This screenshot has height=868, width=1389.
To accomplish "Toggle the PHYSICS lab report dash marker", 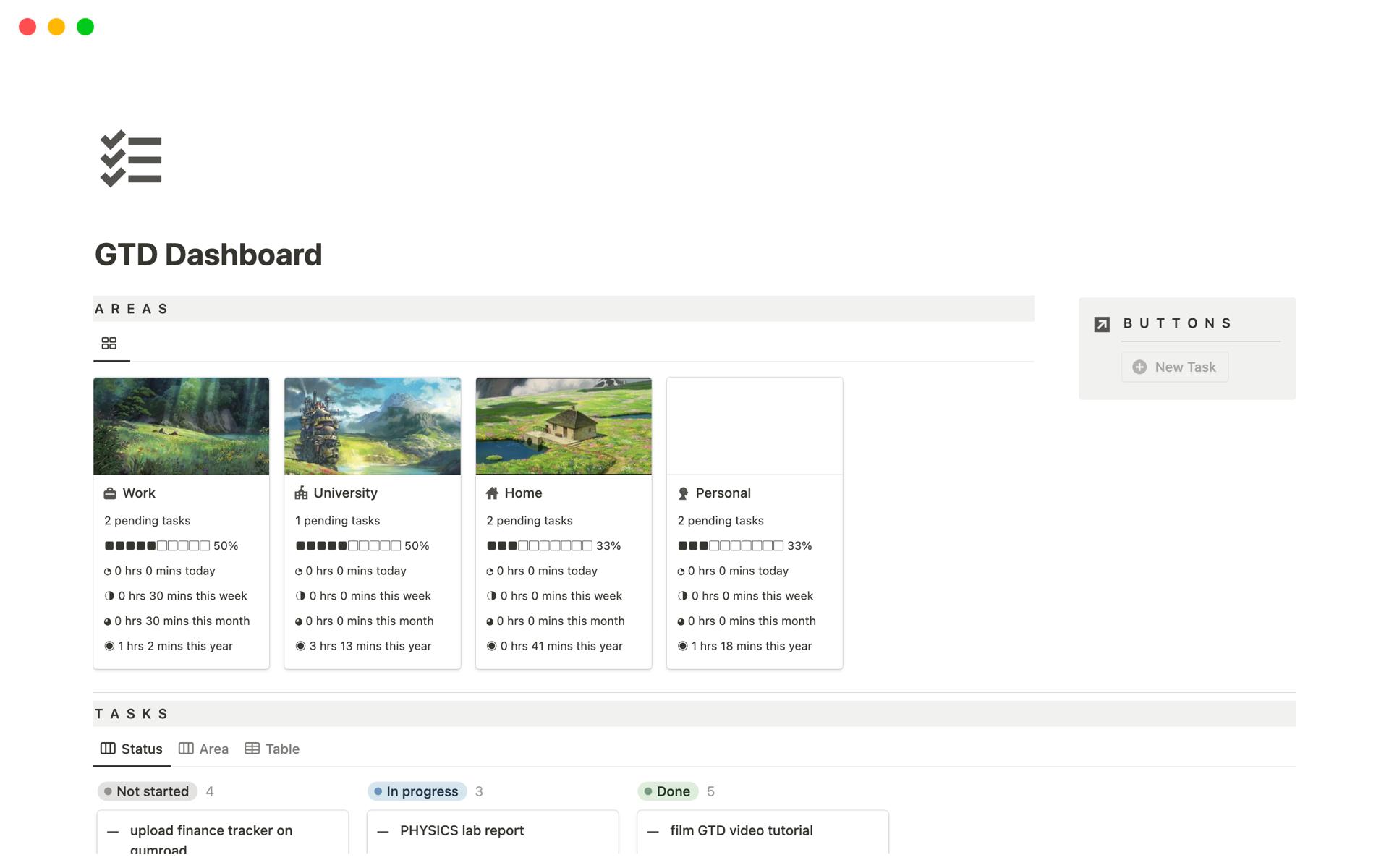I will [x=383, y=832].
